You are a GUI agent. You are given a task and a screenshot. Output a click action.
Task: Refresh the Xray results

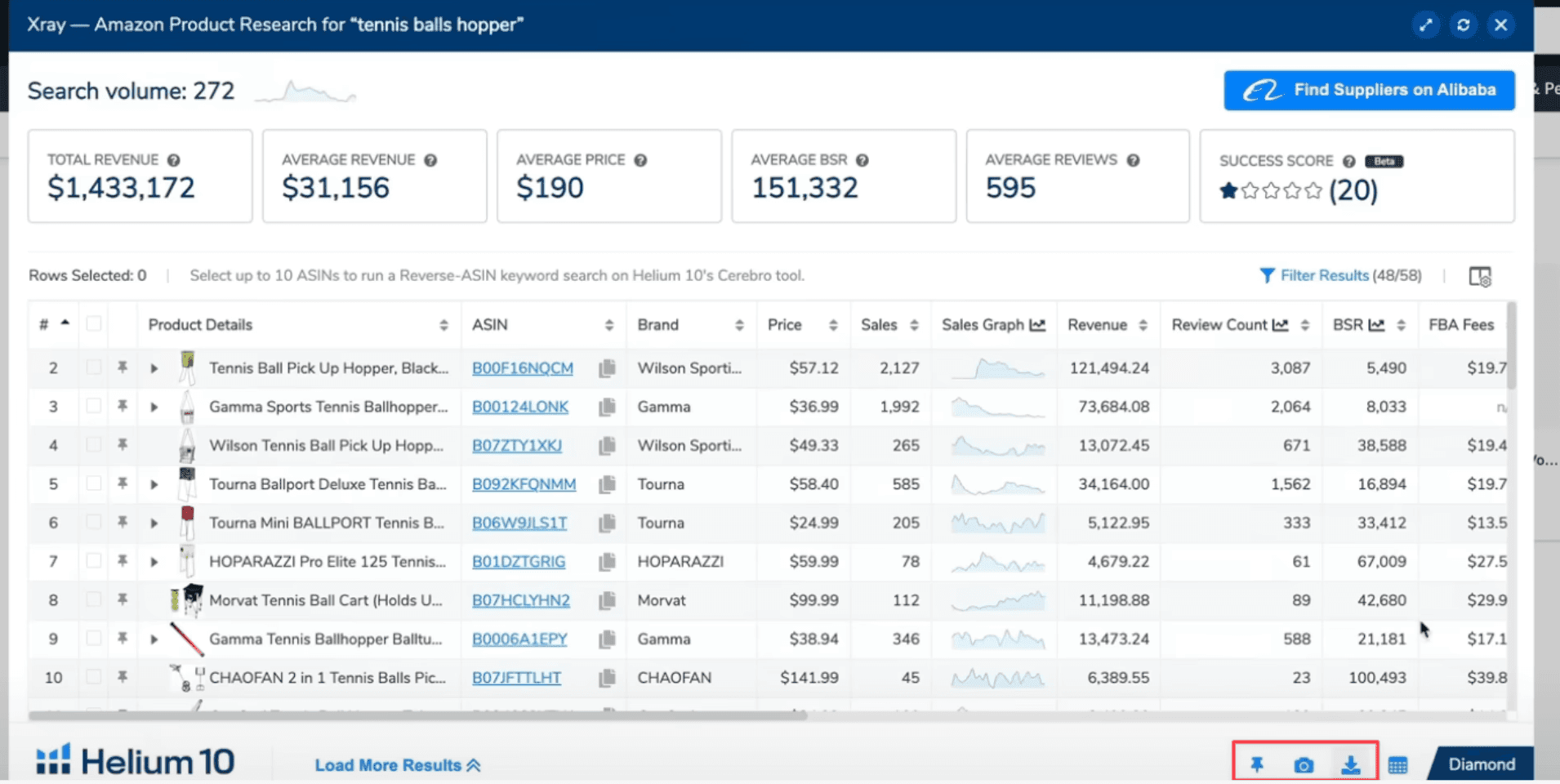click(x=1464, y=24)
